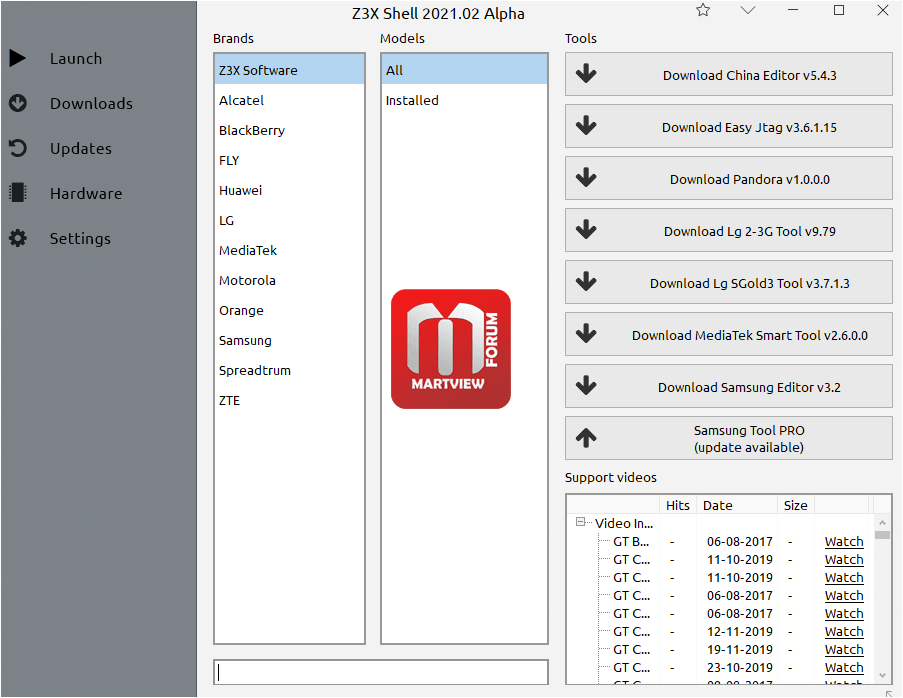Click the update up-arrow icon for Samsung Tool PRO
Viewport: 903px width, 698px height.
coord(586,438)
